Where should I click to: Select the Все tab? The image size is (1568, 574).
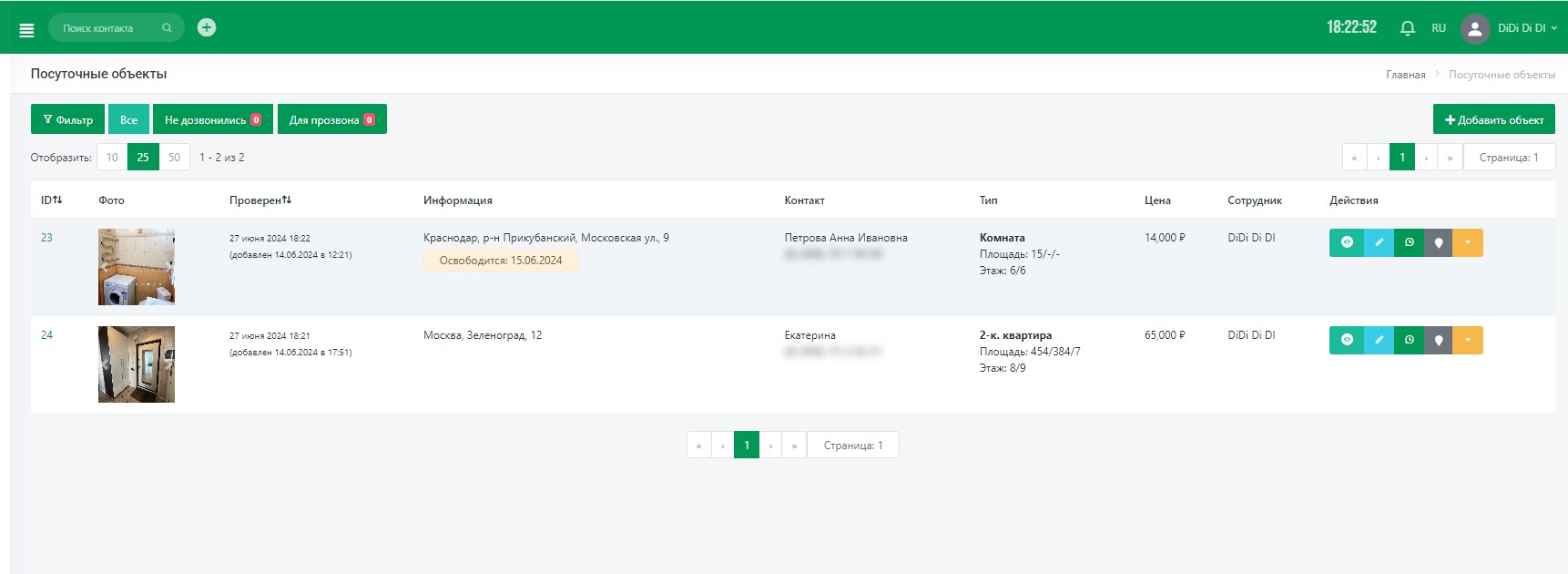pos(128,119)
